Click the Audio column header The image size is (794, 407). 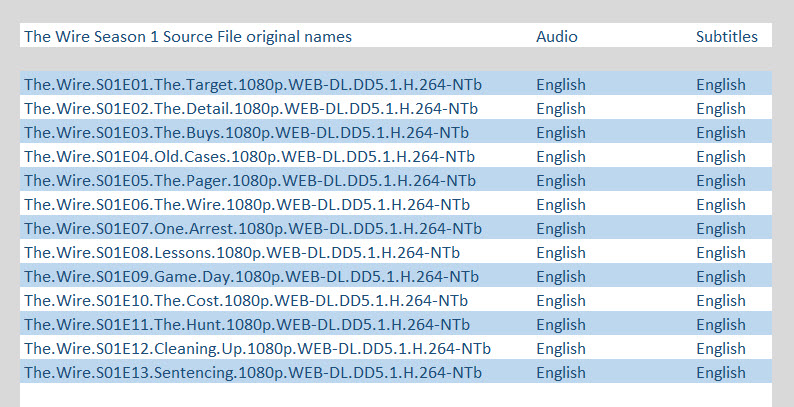tap(557, 37)
